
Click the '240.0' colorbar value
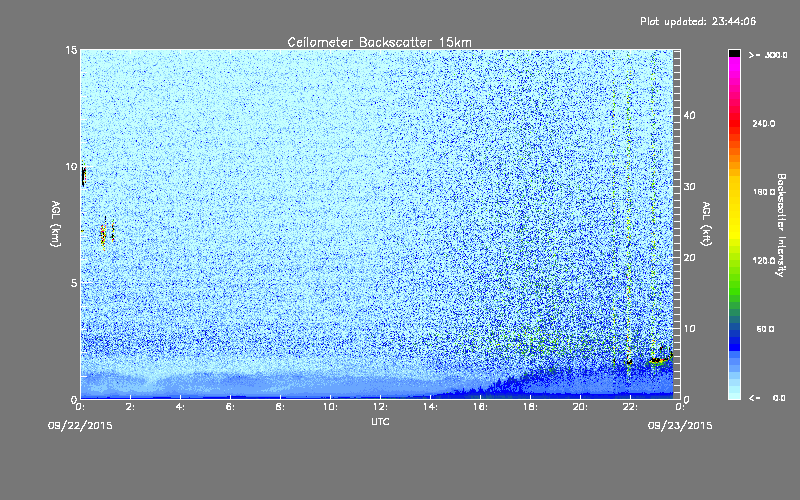point(764,123)
